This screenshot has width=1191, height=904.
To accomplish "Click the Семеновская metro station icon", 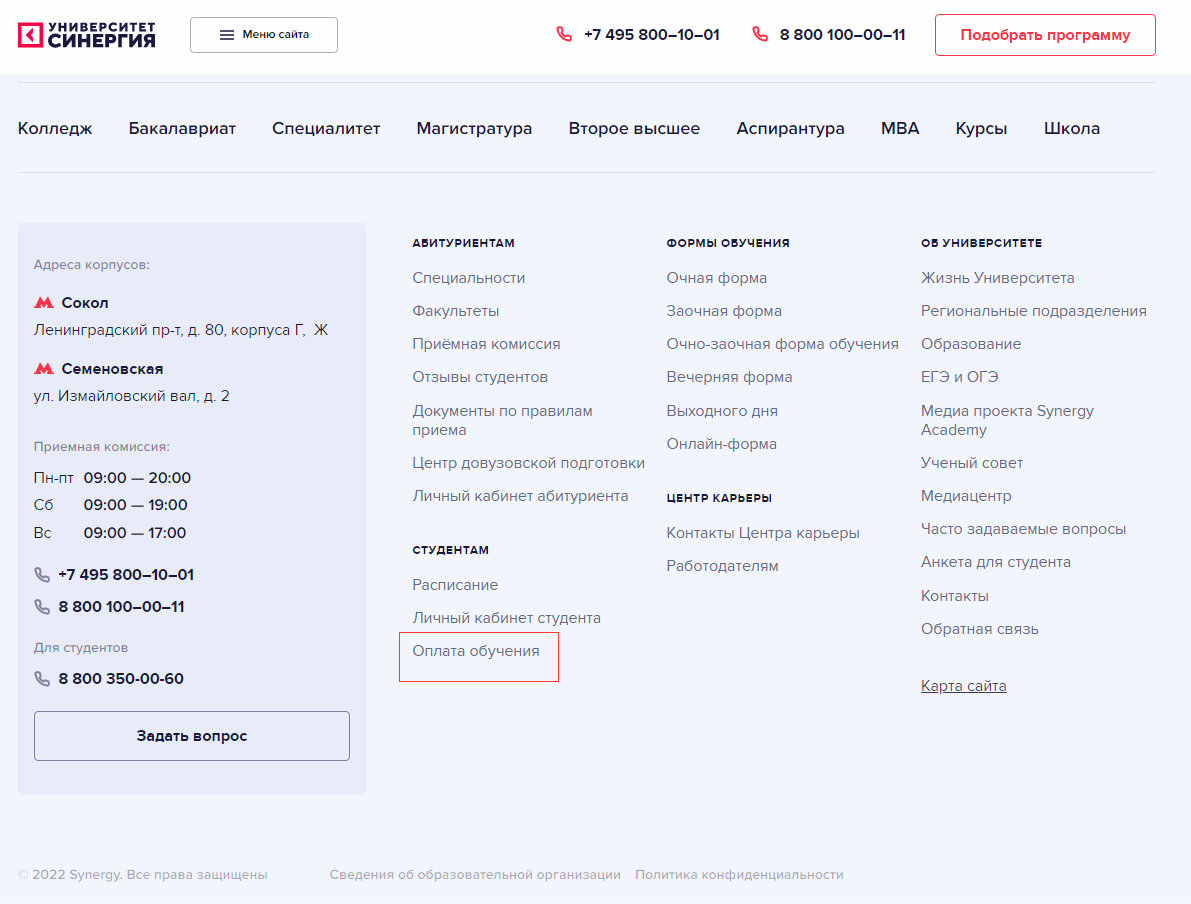I will click(44, 369).
